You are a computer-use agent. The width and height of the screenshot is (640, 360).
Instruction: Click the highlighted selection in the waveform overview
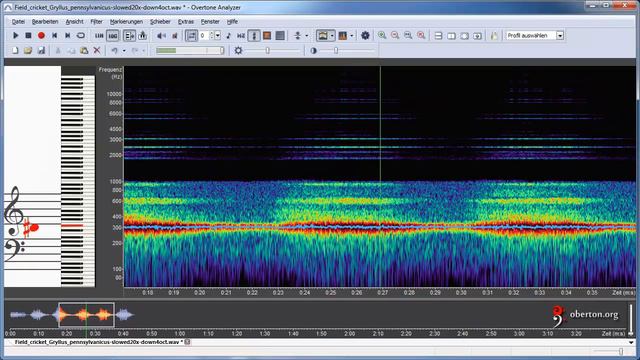87,315
